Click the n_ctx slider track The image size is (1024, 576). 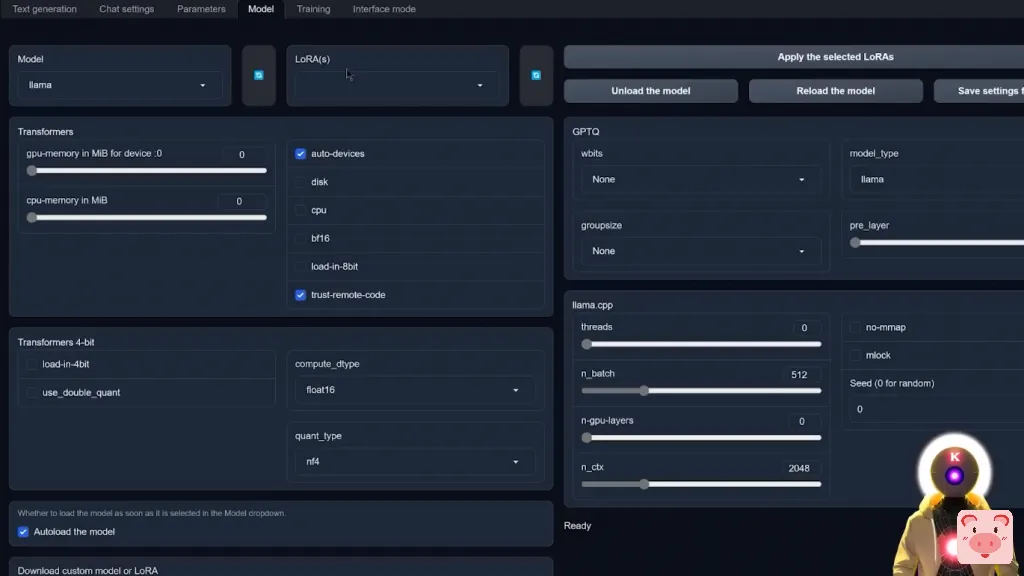point(701,484)
